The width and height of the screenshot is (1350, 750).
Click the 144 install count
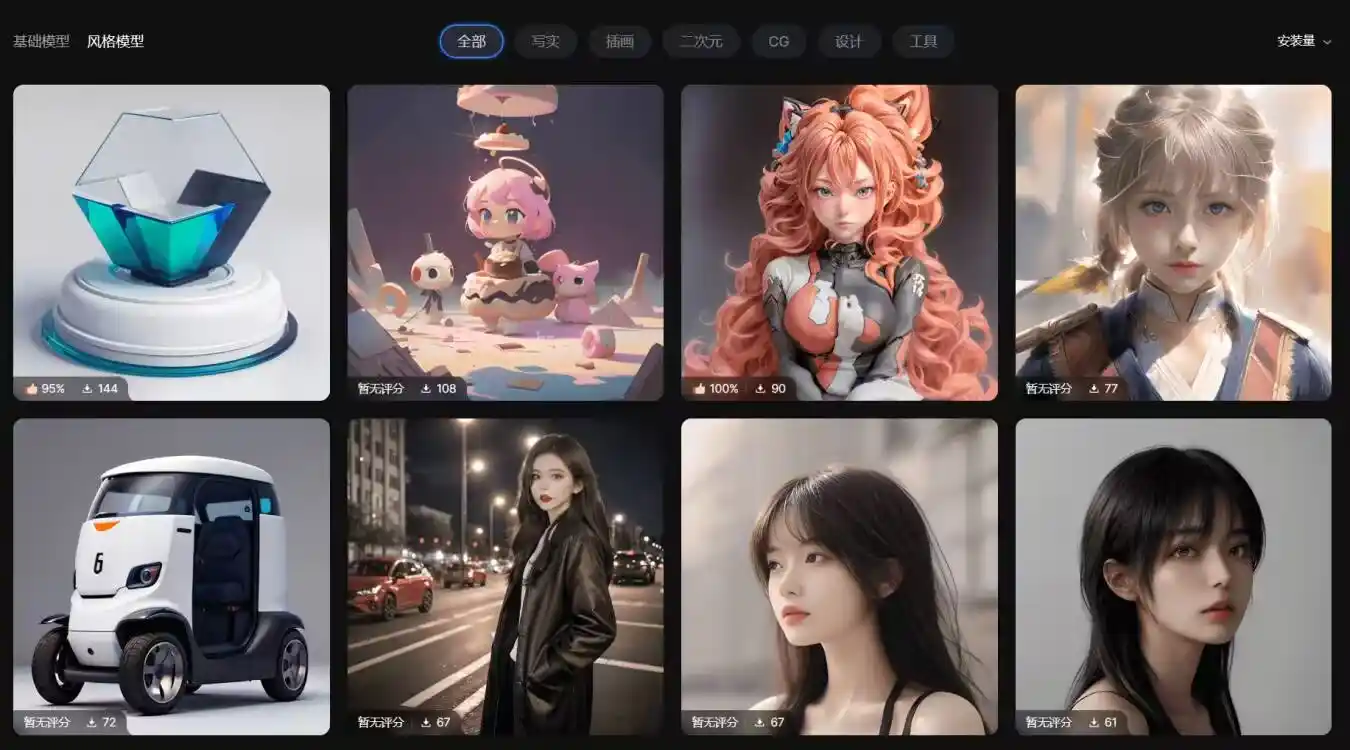tap(108, 388)
